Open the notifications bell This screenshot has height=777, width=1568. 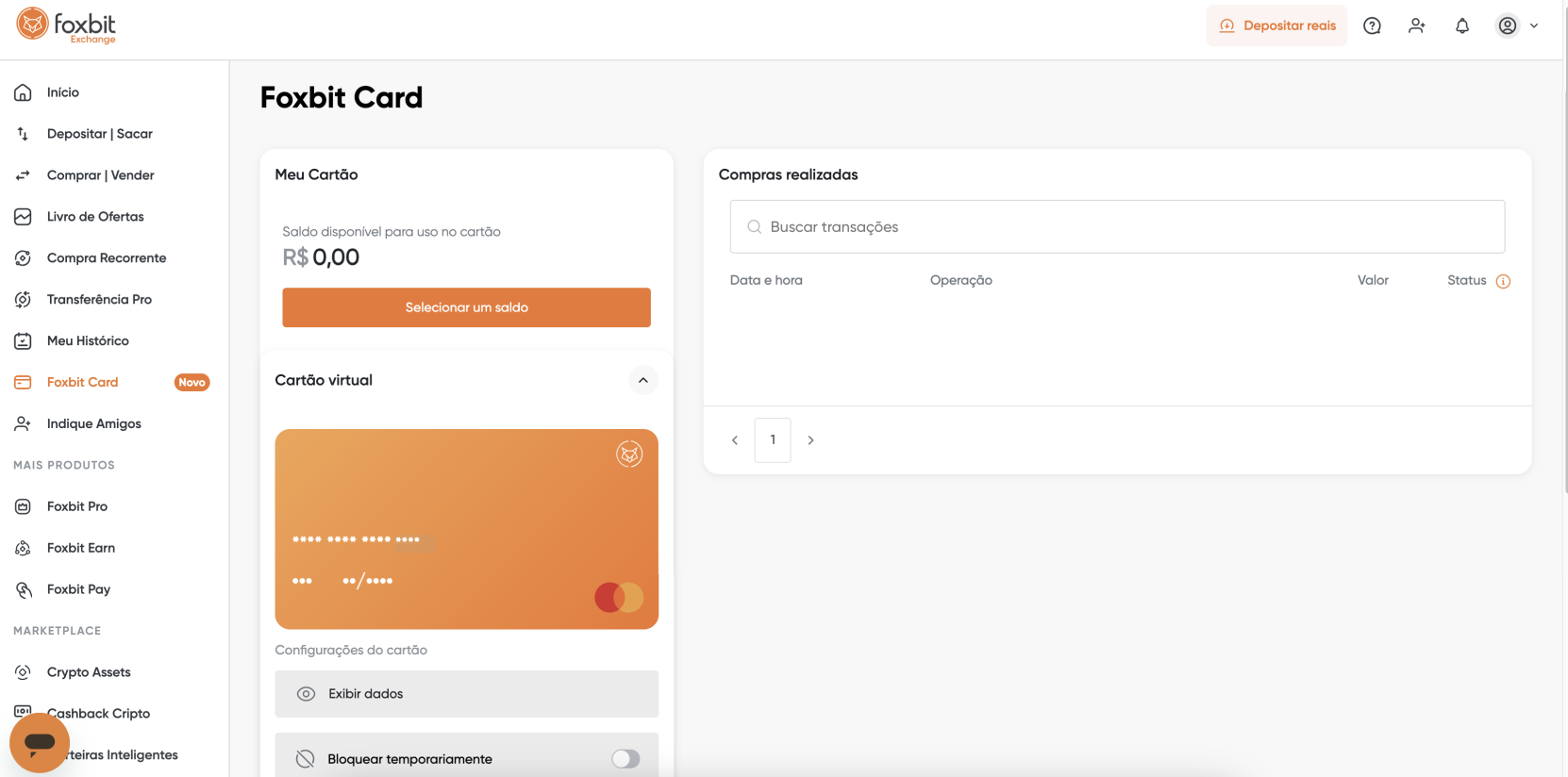pos(1462,25)
